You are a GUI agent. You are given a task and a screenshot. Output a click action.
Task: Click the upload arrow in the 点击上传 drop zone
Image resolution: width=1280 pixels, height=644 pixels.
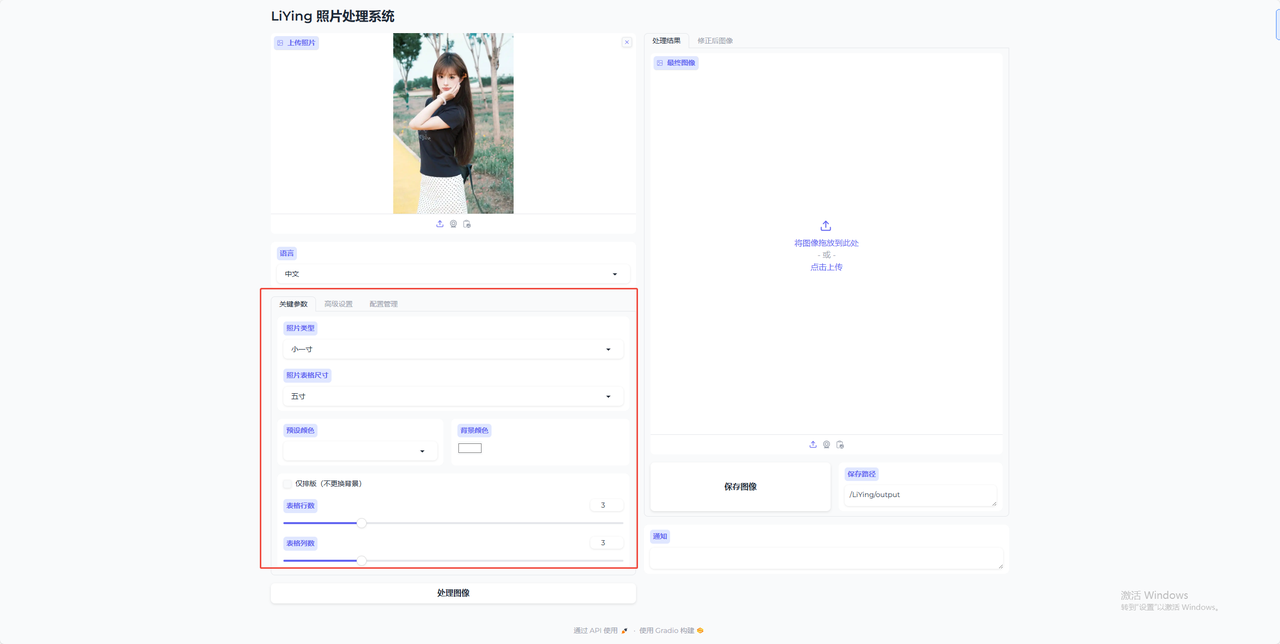(x=825, y=225)
